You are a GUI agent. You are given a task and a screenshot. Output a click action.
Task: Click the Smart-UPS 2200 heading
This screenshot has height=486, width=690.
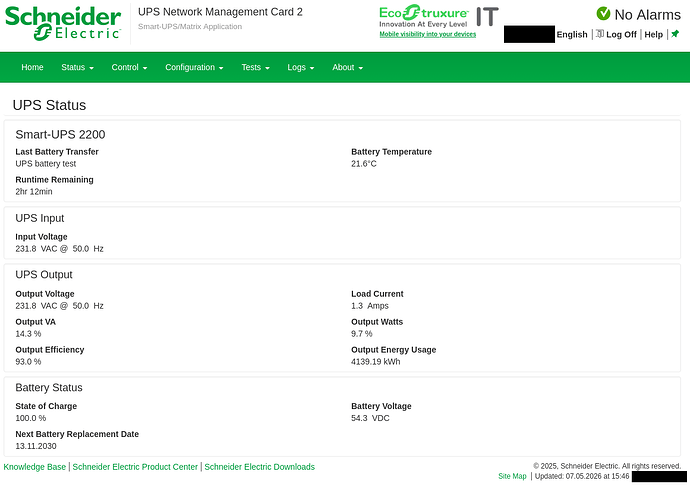60,134
